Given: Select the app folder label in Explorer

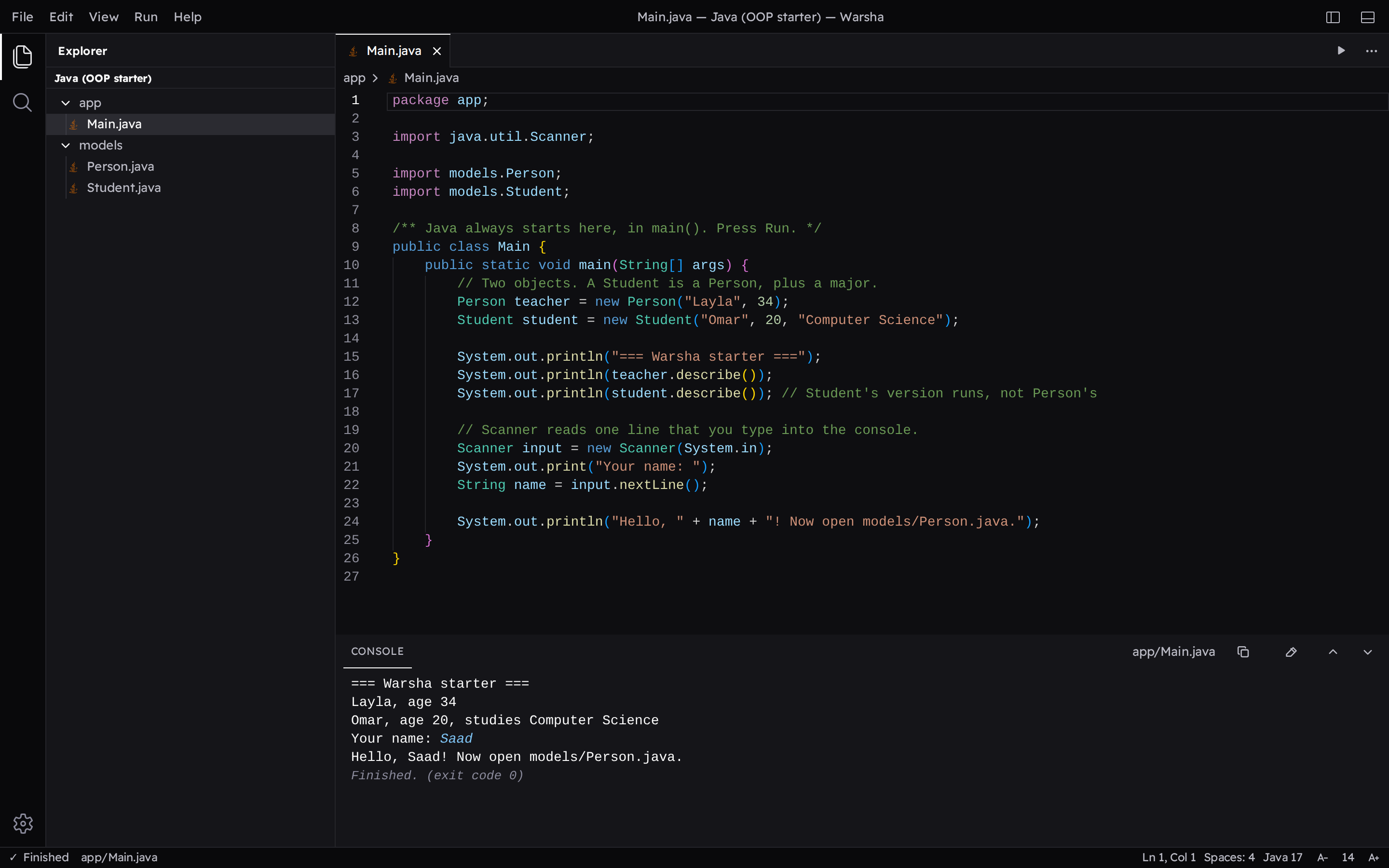Looking at the screenshot, I should (x=90, y=103).
